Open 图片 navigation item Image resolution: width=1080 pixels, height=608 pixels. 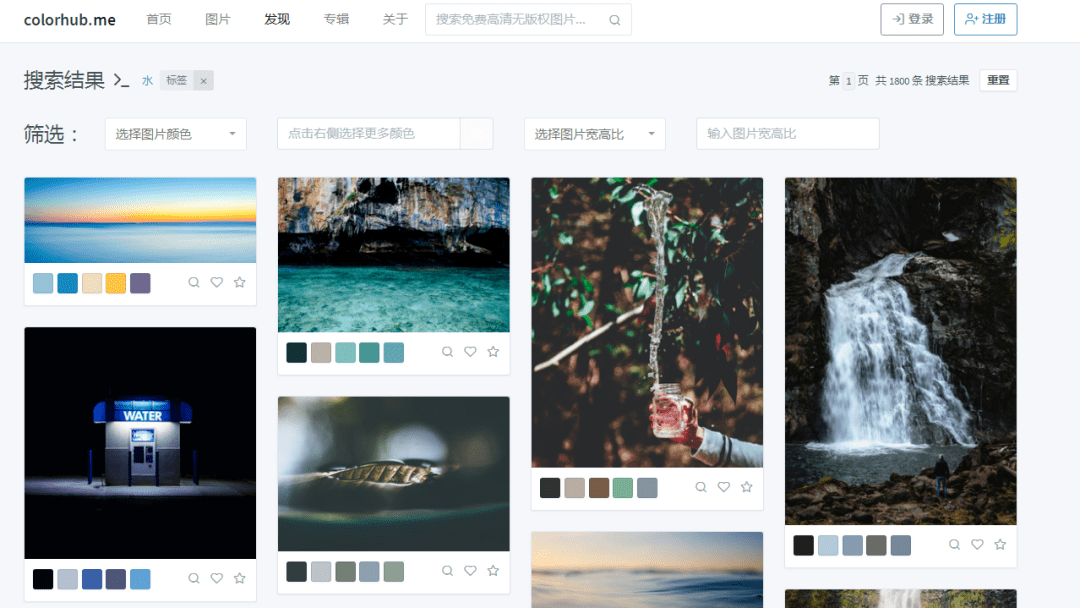[x=218, y=19]
